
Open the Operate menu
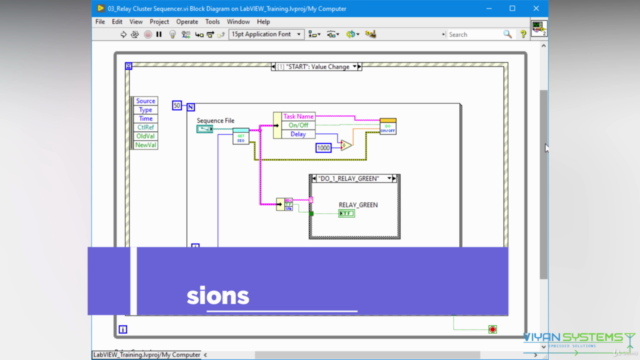[x=187, y=22]
